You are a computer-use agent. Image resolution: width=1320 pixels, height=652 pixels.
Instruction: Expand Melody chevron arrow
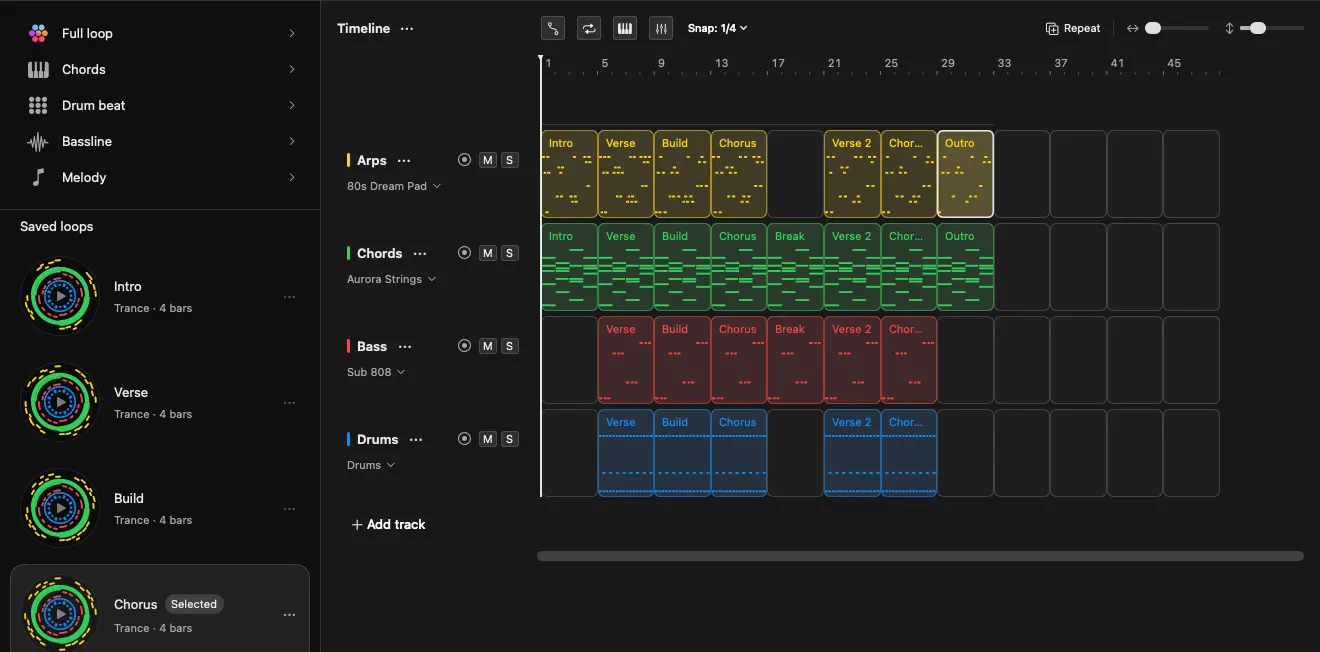coord(292,177)
